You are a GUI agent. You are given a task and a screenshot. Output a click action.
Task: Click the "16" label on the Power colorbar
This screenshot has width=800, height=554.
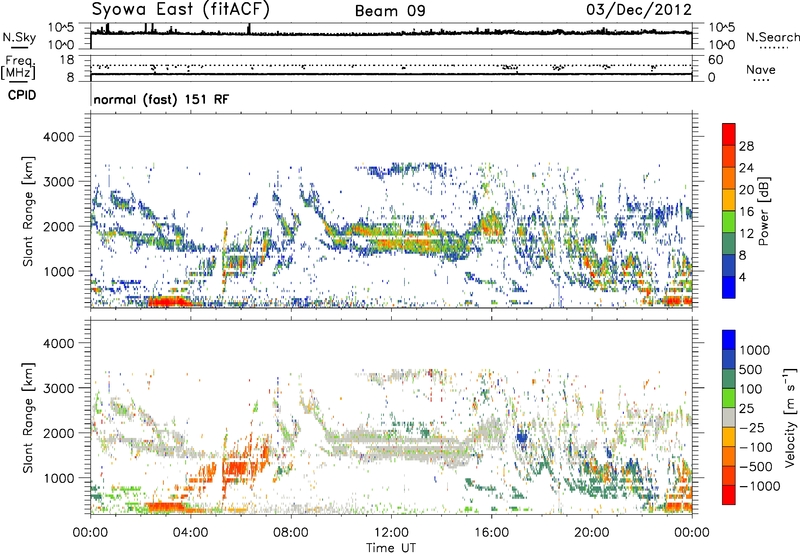click(746, 212)
